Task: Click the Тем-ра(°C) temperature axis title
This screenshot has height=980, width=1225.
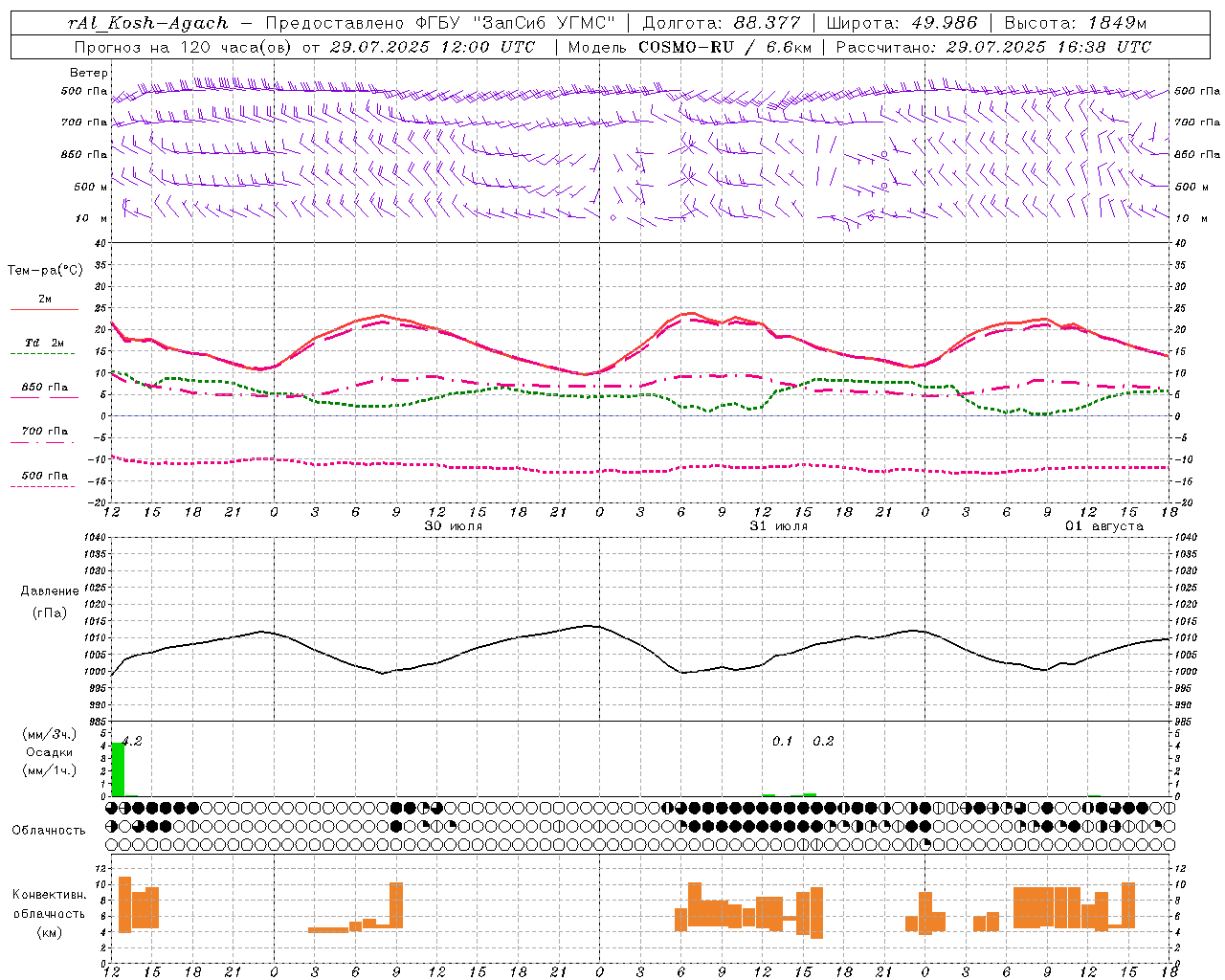Action: pyautogui.click(x=45, y=271)
